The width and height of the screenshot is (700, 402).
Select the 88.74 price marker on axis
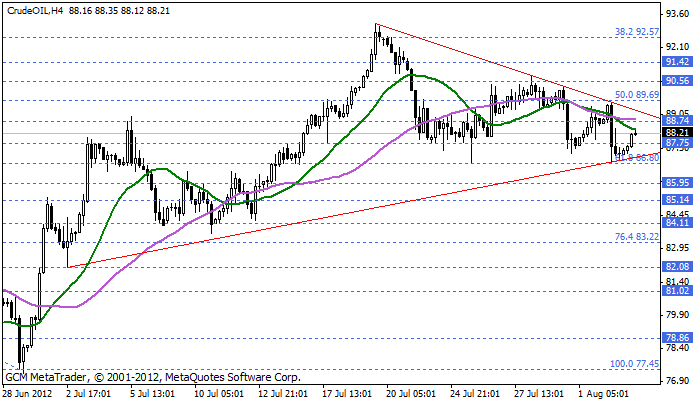click(678, 120)
